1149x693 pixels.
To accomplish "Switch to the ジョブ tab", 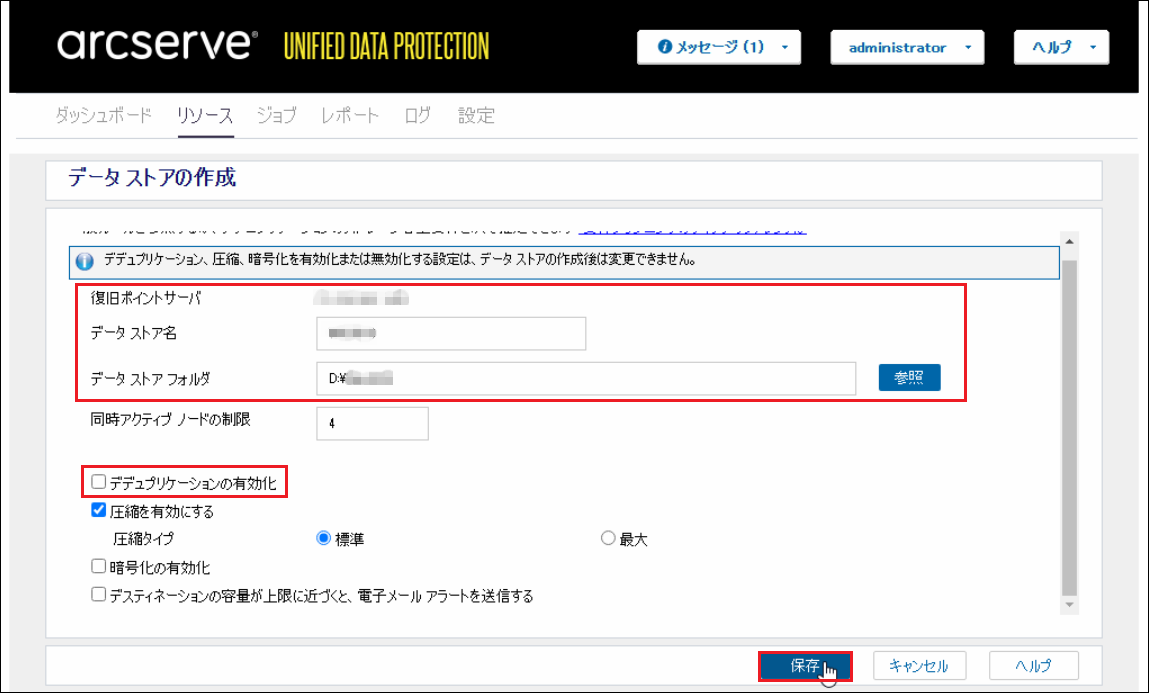I will 276,116.
